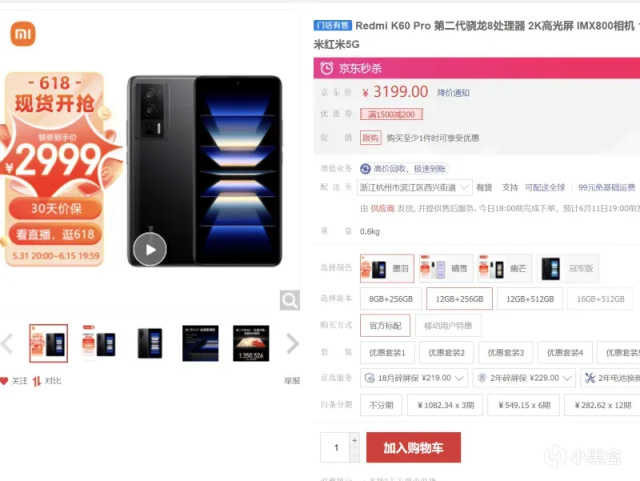Click the 对比 compare icon
The height and width of the screenshot is (481, 640).
(x=37, y=381)
